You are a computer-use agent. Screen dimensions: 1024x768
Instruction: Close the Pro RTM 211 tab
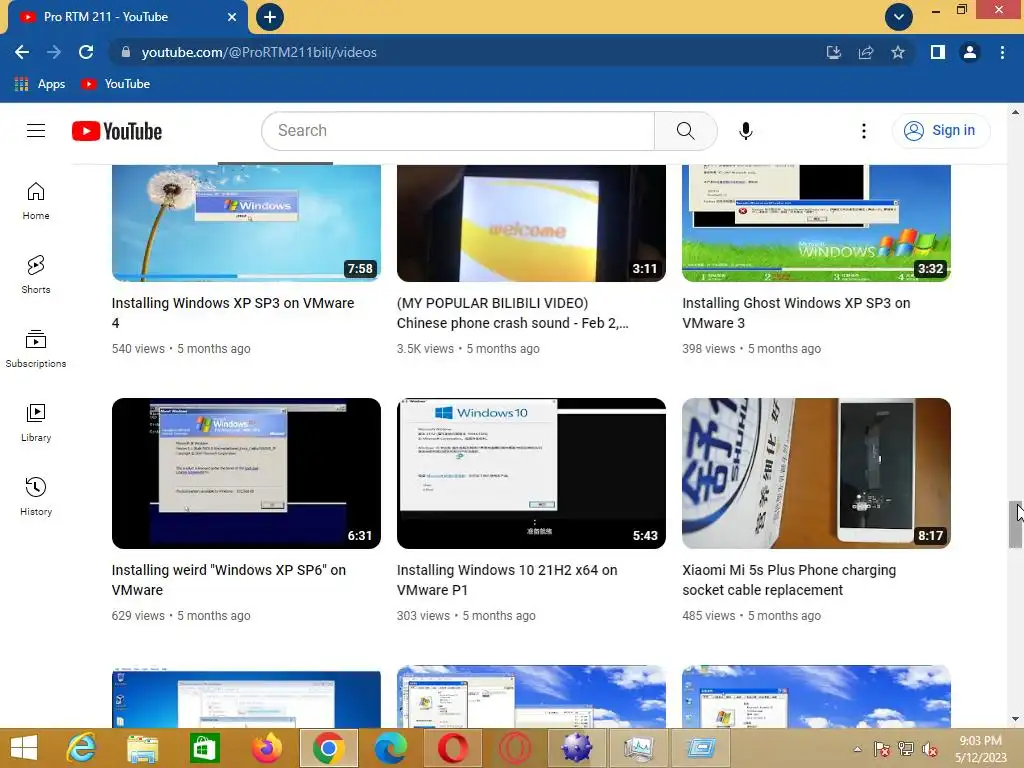coord(232,17)
